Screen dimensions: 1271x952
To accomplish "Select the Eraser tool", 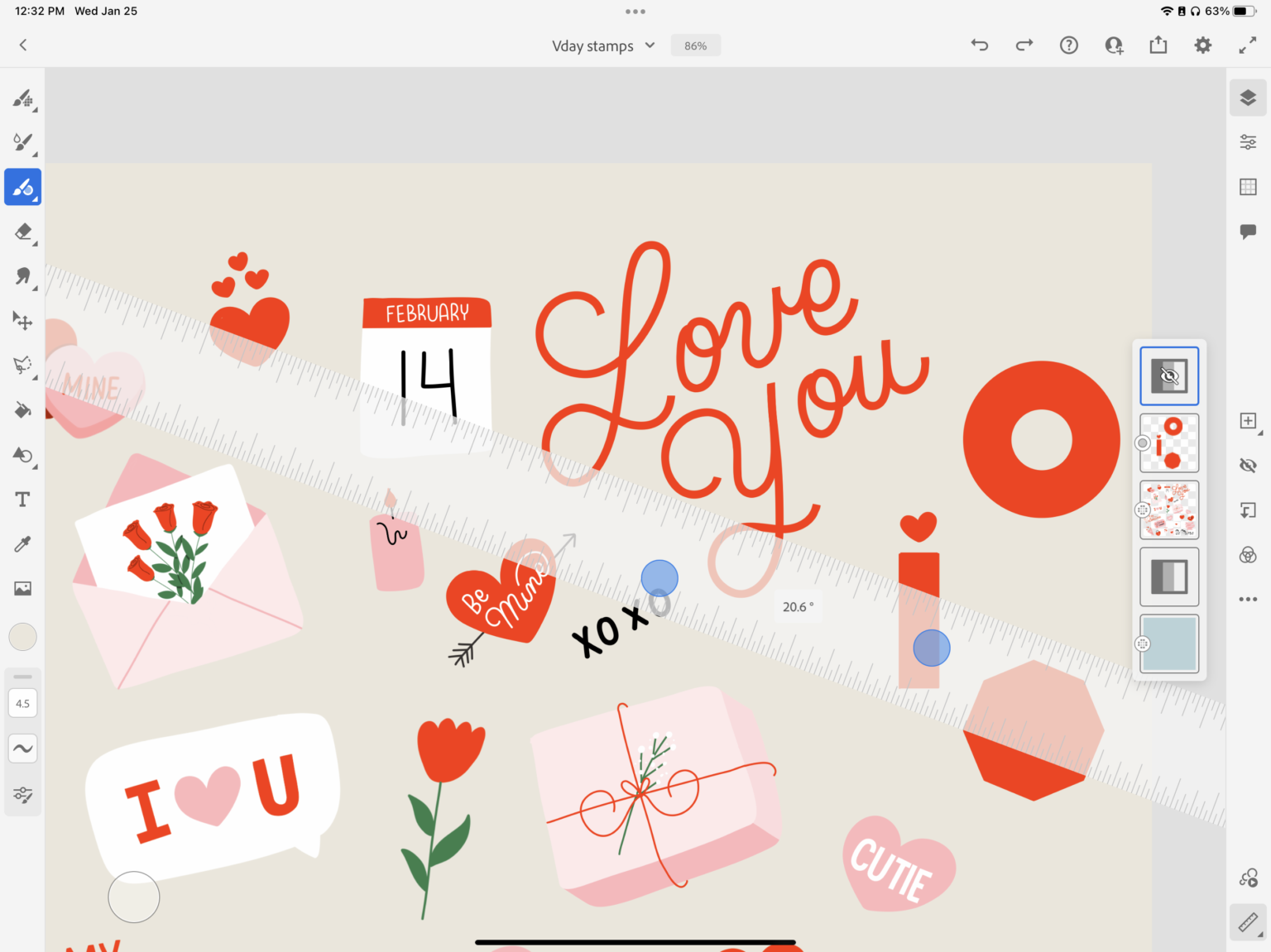I will coord(22,232).
